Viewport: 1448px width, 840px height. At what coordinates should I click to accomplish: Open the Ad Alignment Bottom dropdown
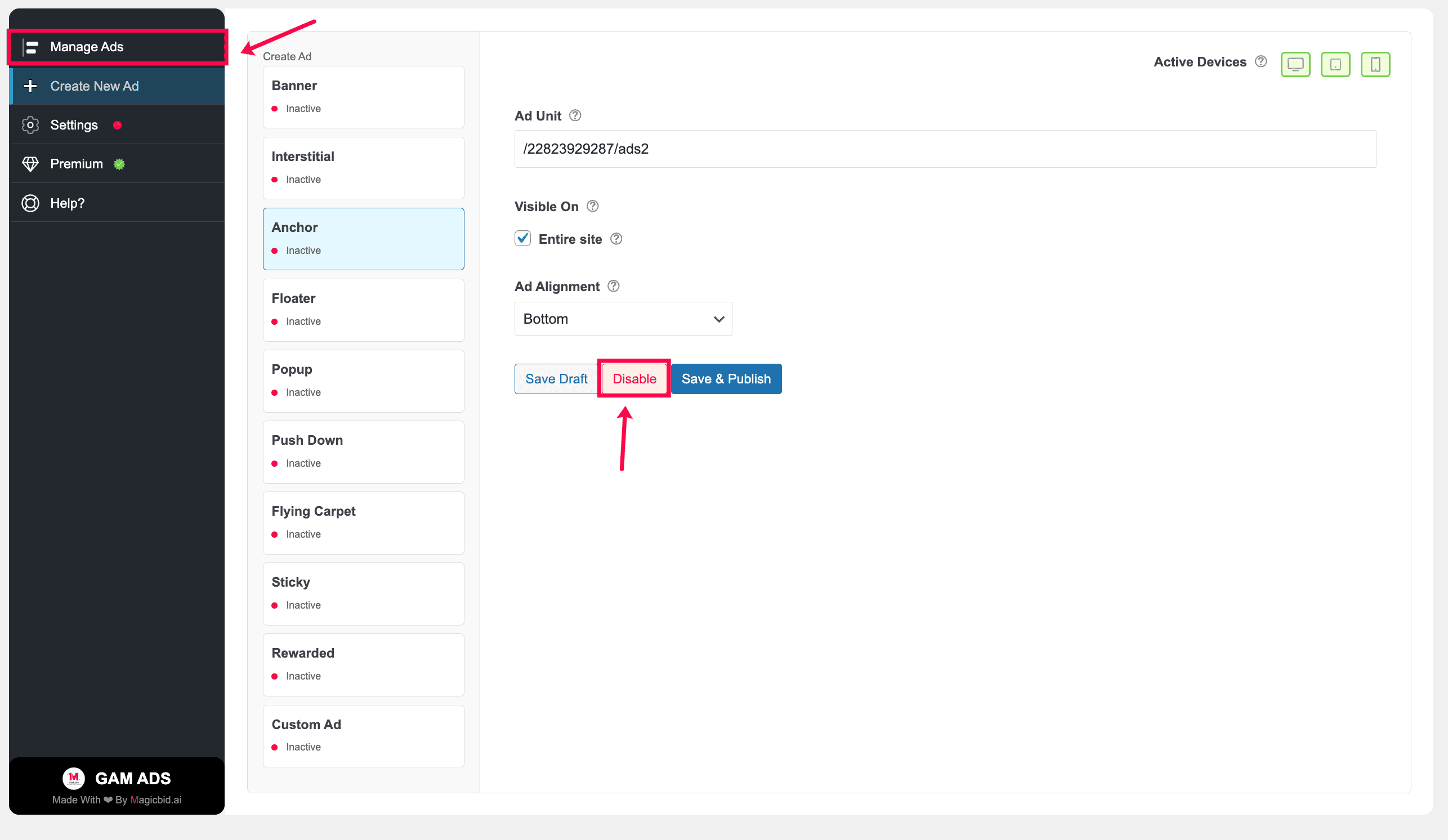tap(623, 319)
